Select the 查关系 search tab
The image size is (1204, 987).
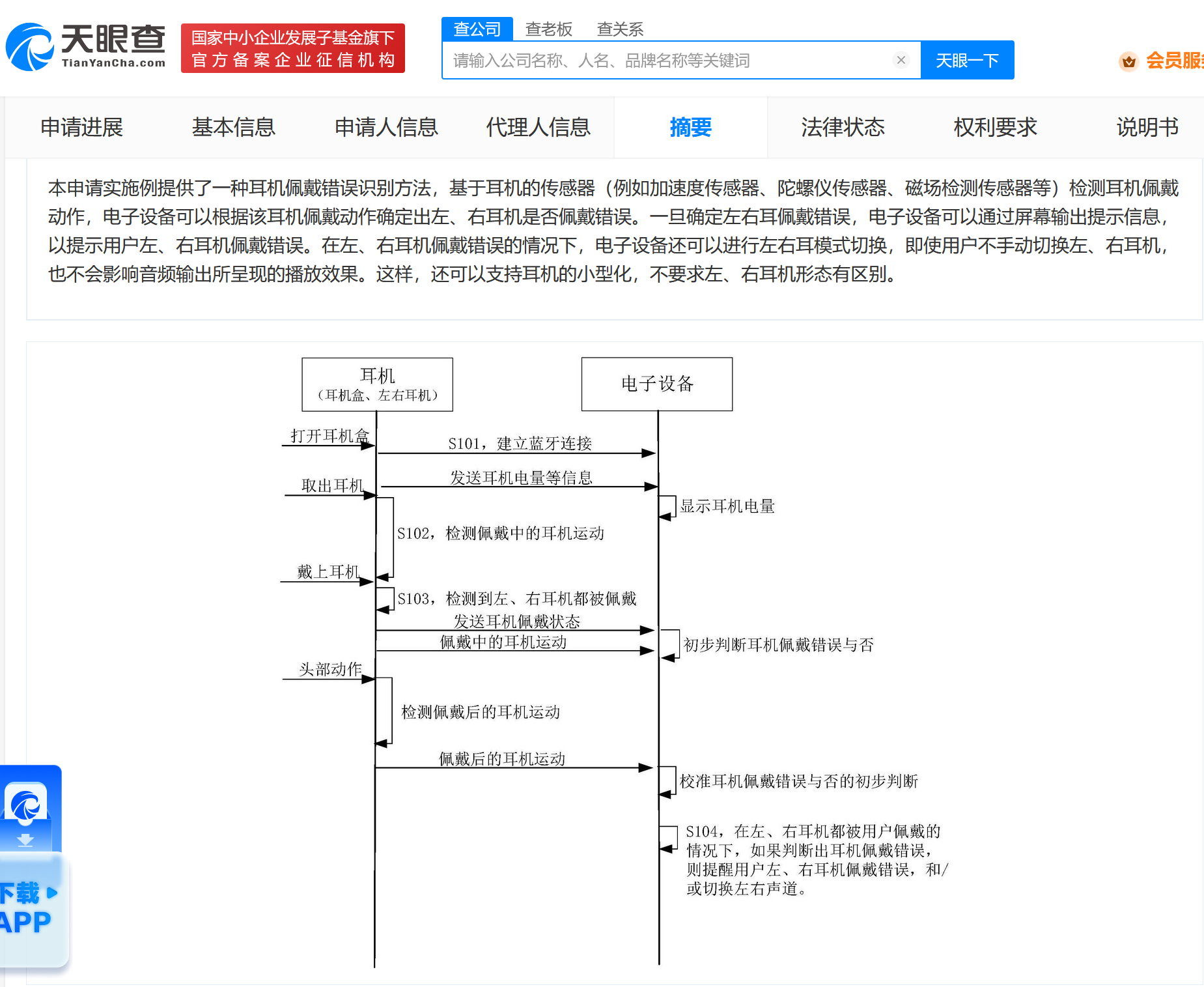coord(620,29)
